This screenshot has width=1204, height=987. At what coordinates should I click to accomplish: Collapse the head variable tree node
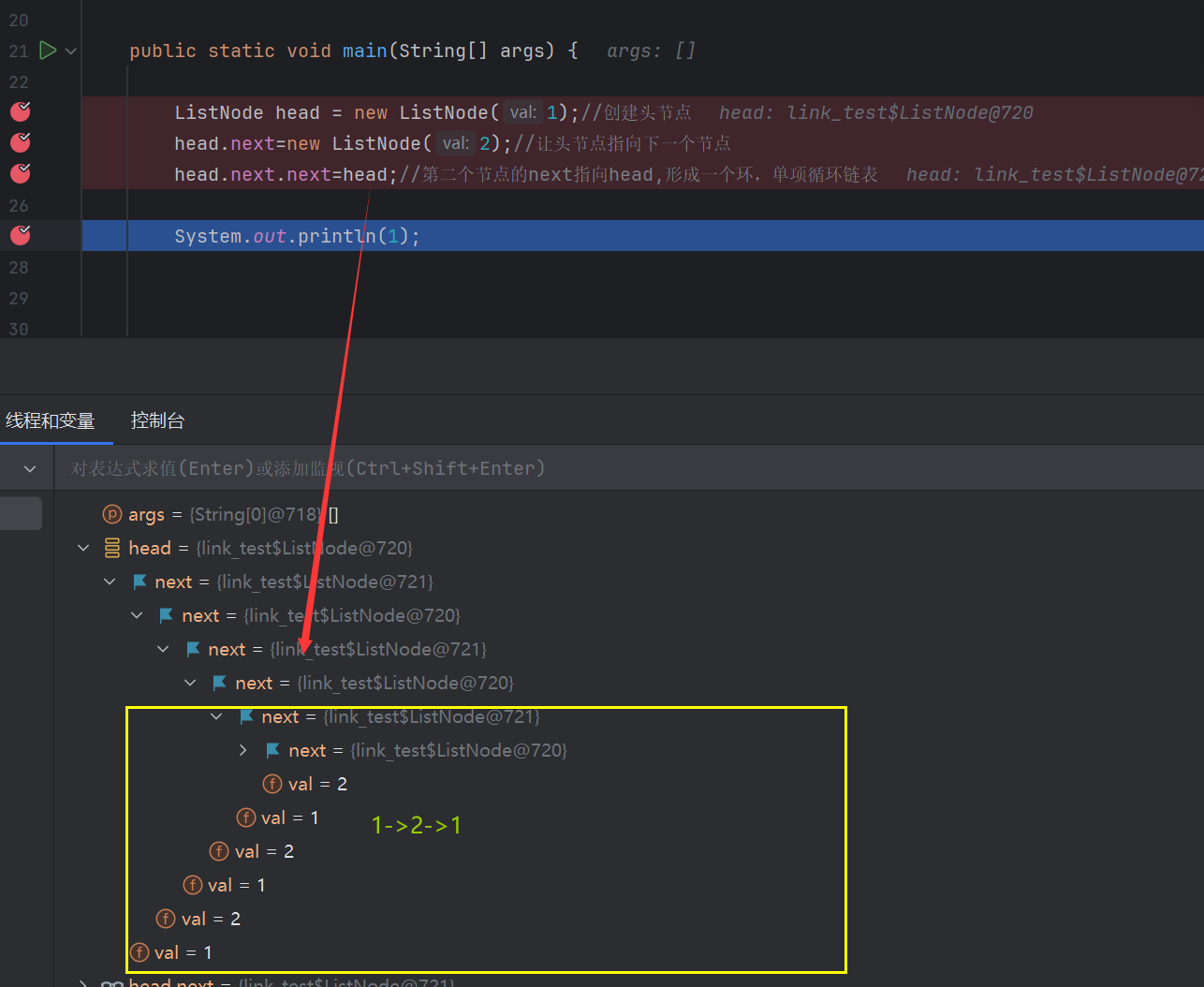coord(83,548)
